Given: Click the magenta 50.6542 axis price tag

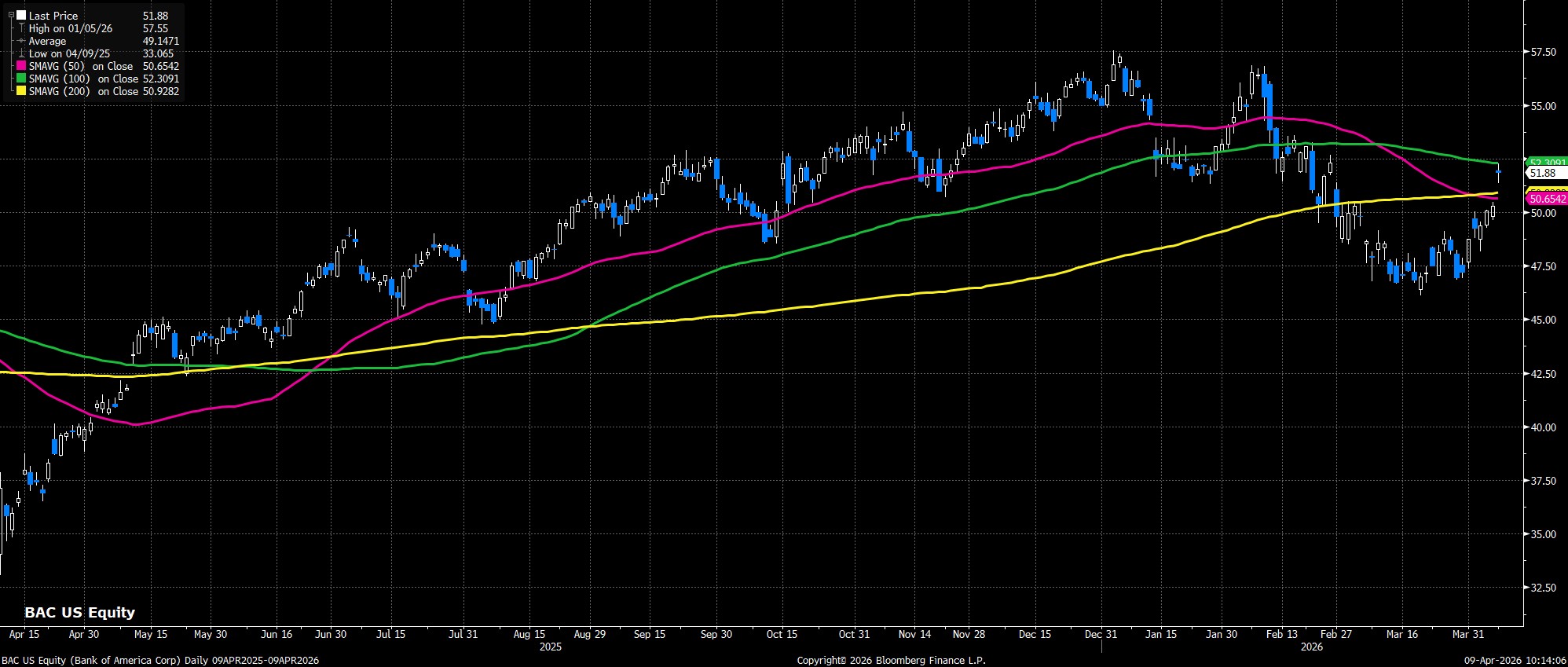Looking at the screenshot, I should 1546,200.
